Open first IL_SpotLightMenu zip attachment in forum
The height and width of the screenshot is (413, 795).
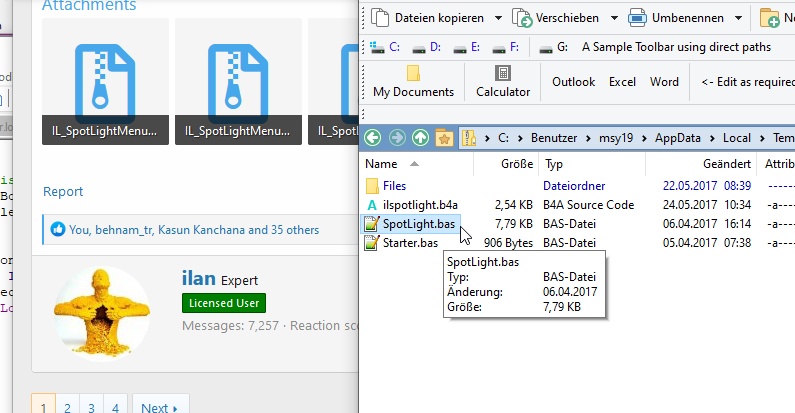coord(105,82)
